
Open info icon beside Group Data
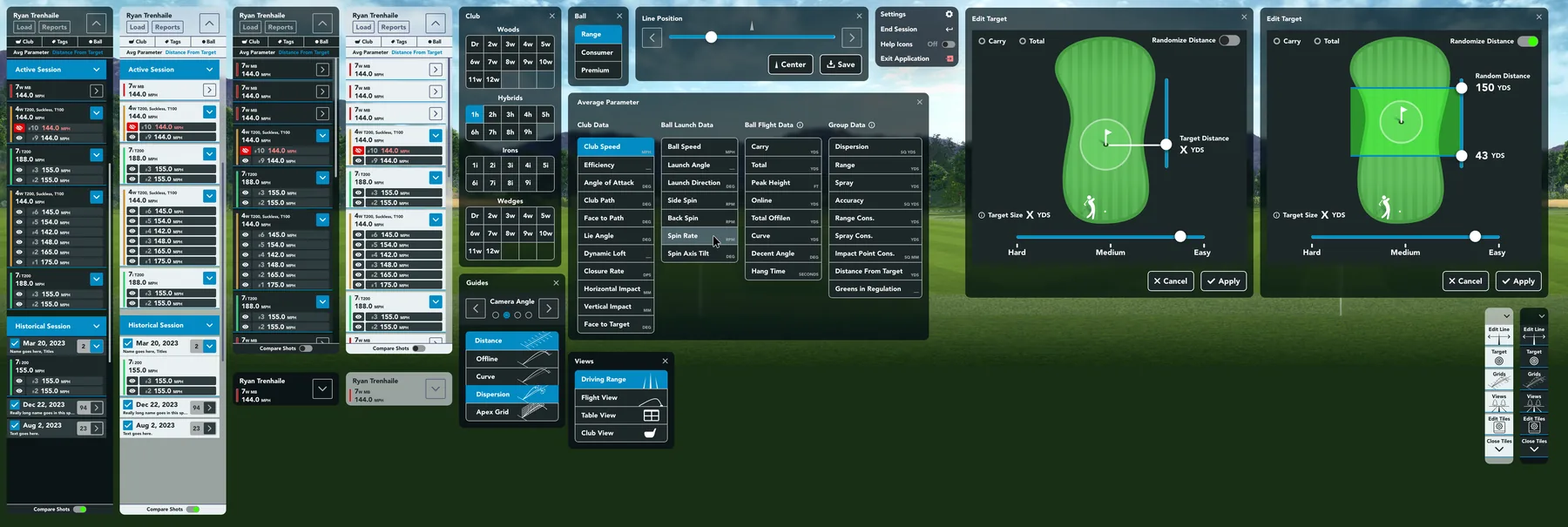pyautogui.click(x=871, y=125)
